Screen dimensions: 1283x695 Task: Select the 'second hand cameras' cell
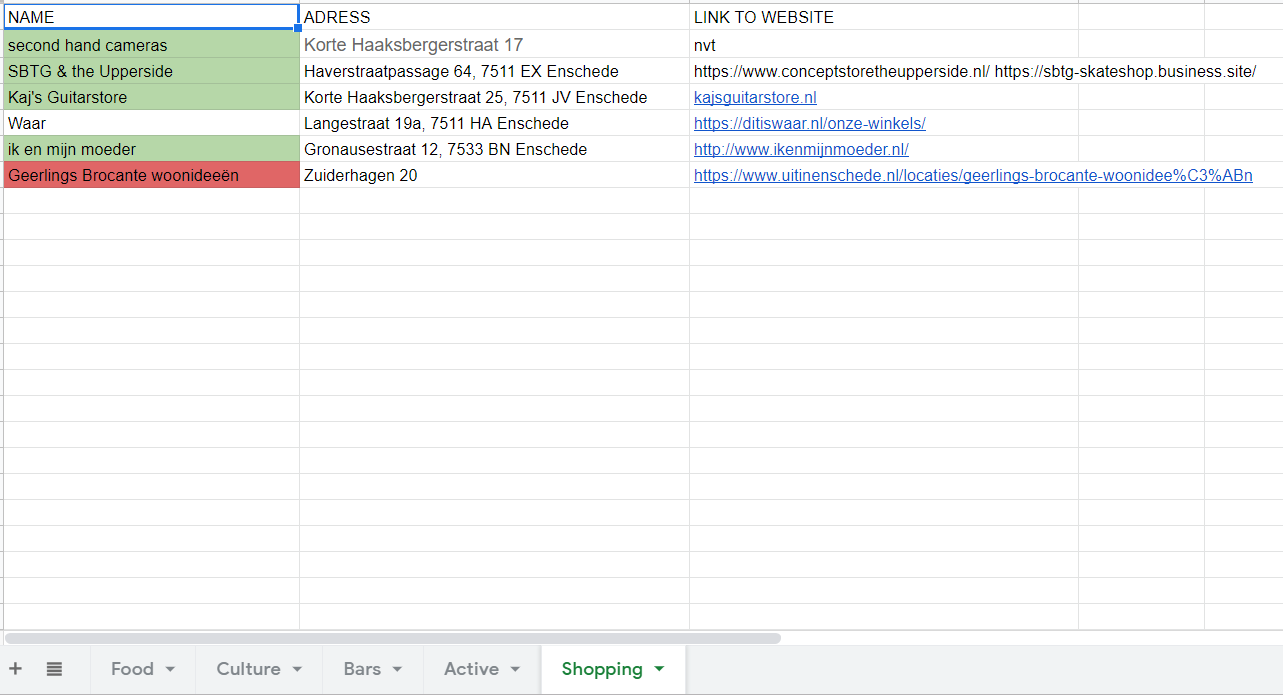[x=151, y=45]
